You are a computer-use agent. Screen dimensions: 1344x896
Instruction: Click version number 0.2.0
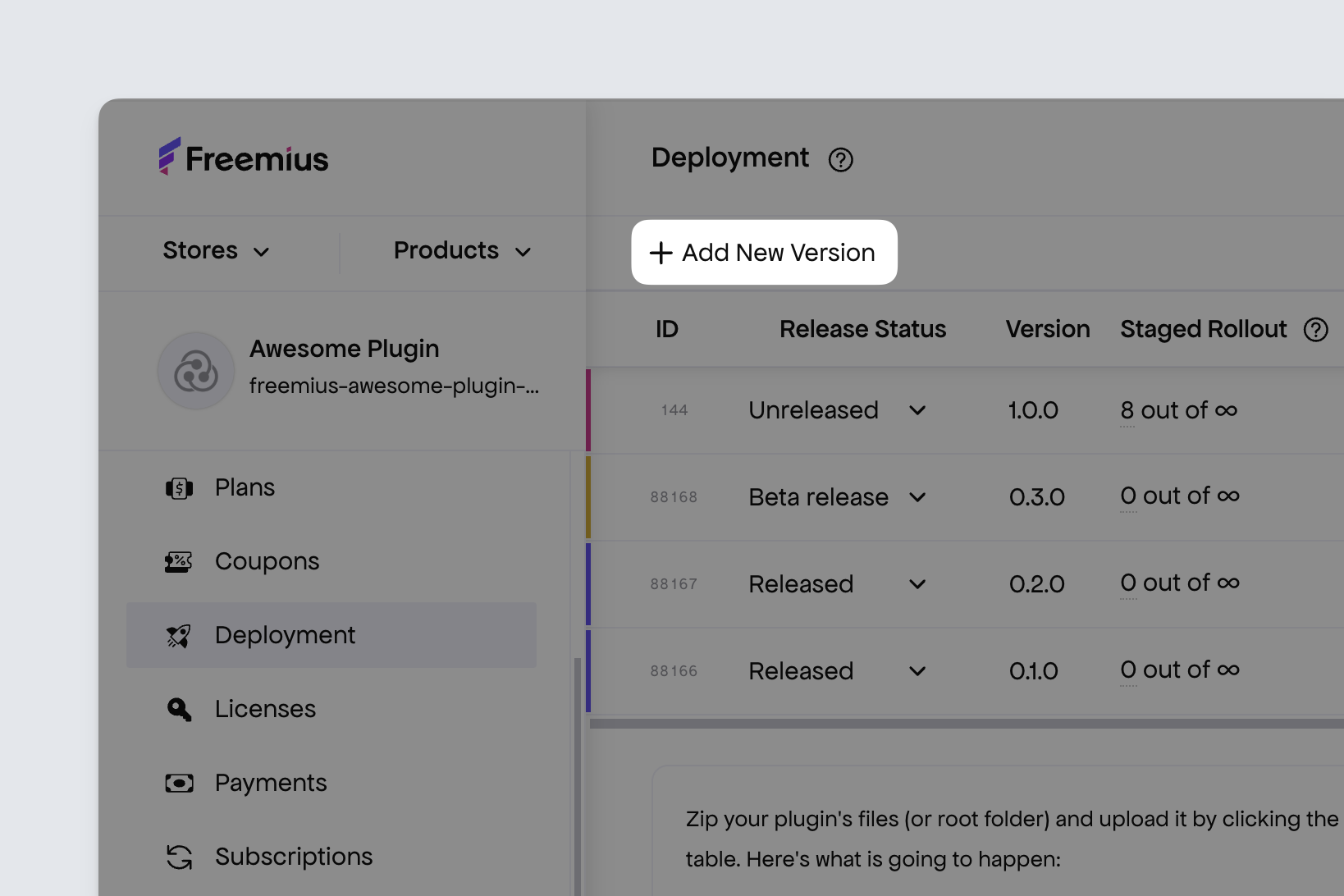tap(1037, 584)
